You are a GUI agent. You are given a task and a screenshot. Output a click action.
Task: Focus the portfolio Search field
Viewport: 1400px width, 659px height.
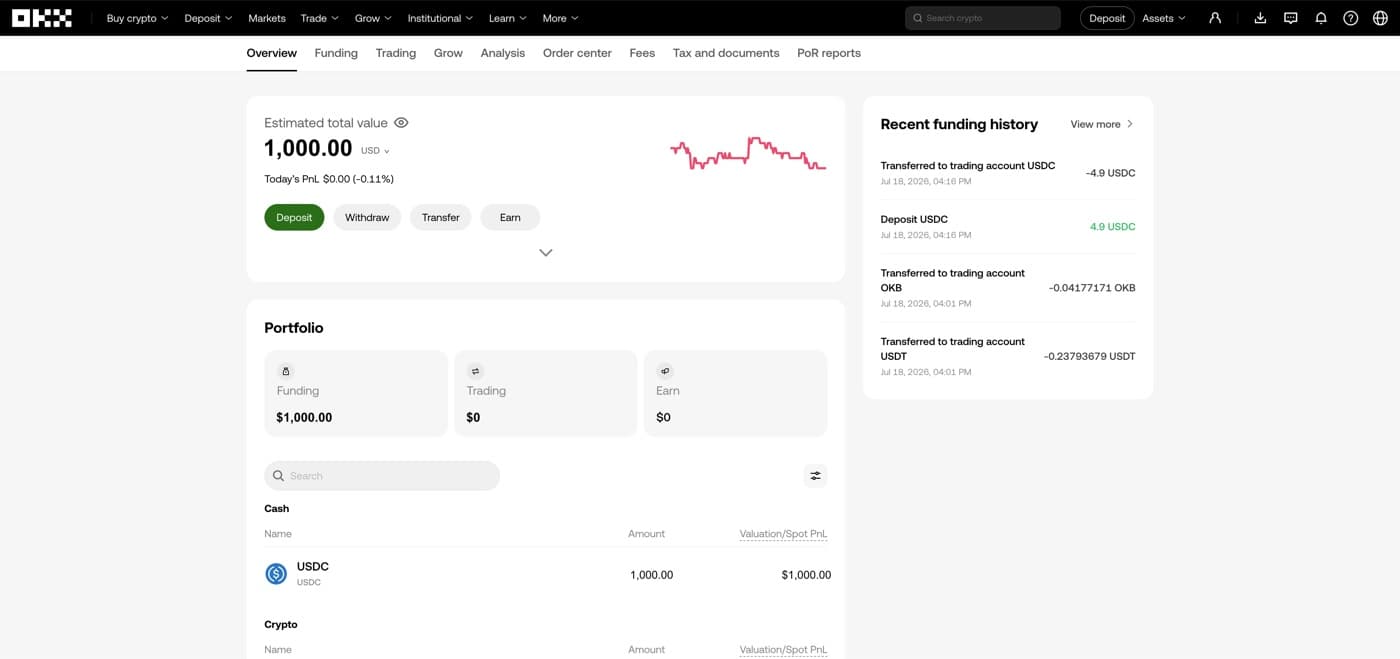[x=382, y=476]
